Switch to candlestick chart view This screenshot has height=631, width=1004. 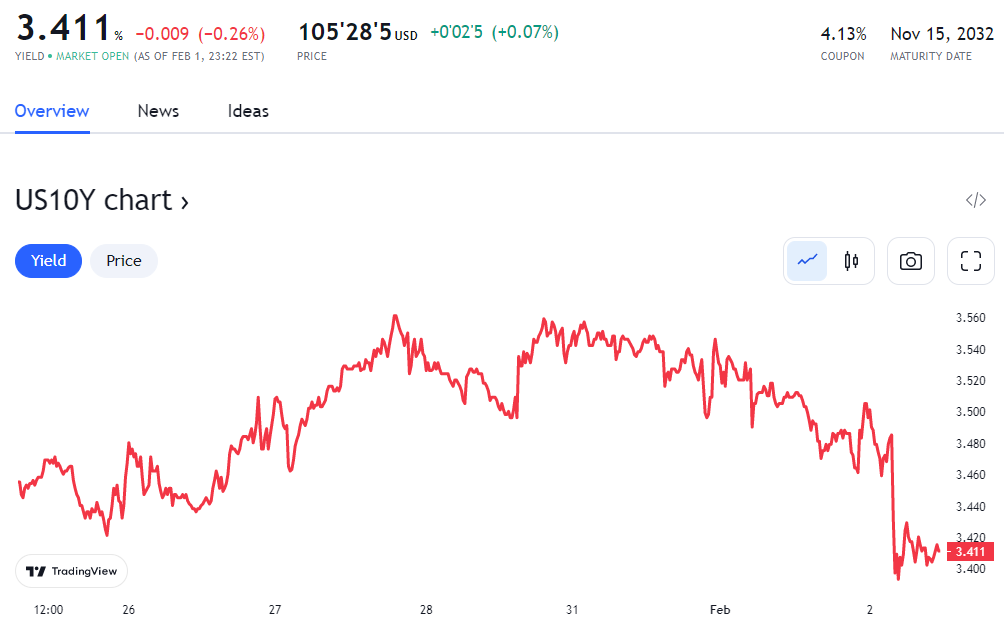point(852,261)
